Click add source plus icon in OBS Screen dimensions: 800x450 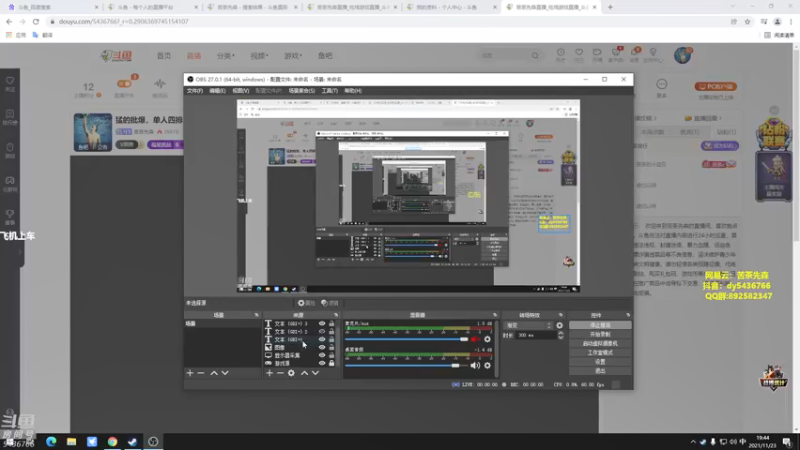pos(269,373)
